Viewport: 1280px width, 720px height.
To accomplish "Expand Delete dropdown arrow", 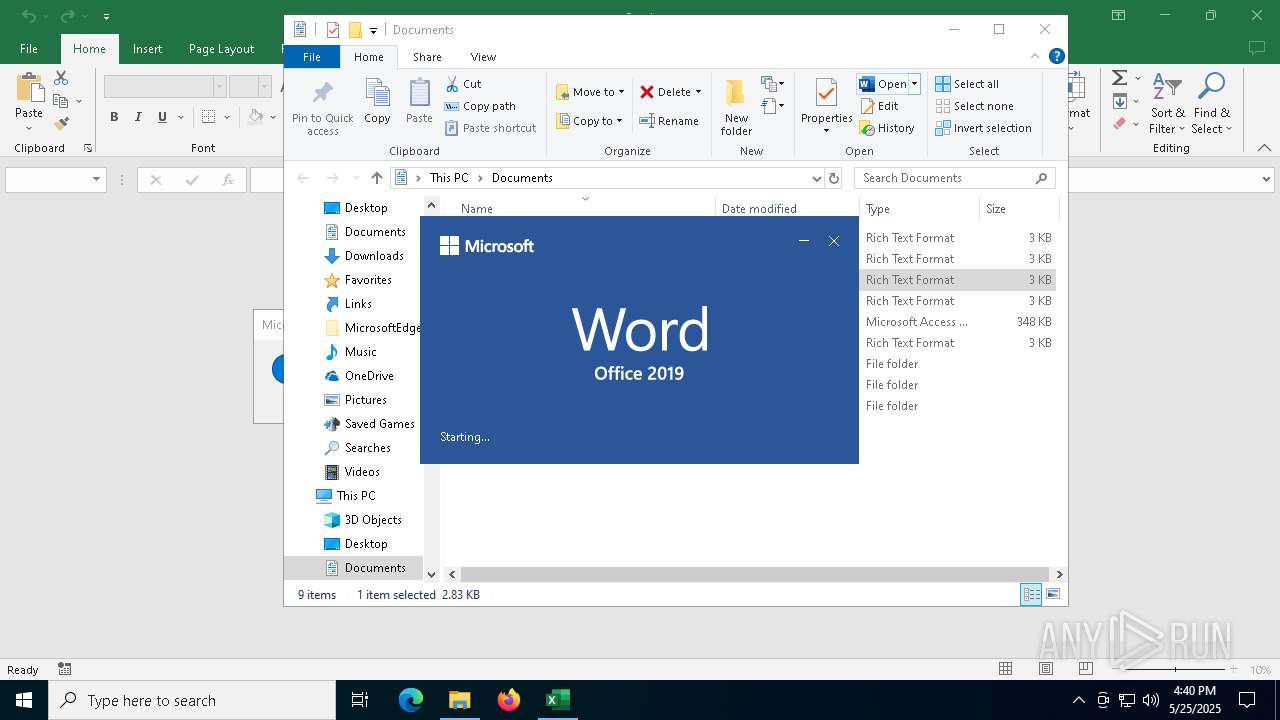I will pos(698,92).
